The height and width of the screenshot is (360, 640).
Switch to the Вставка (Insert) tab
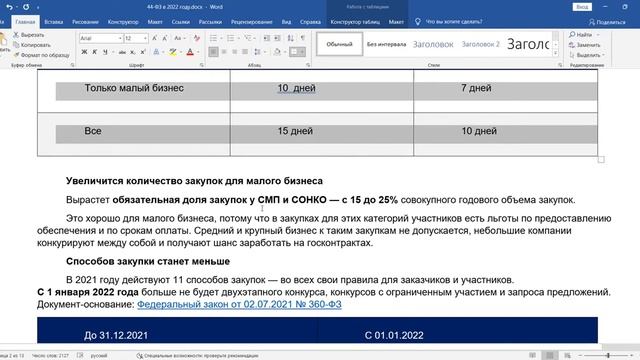click(x=54, y=22)
